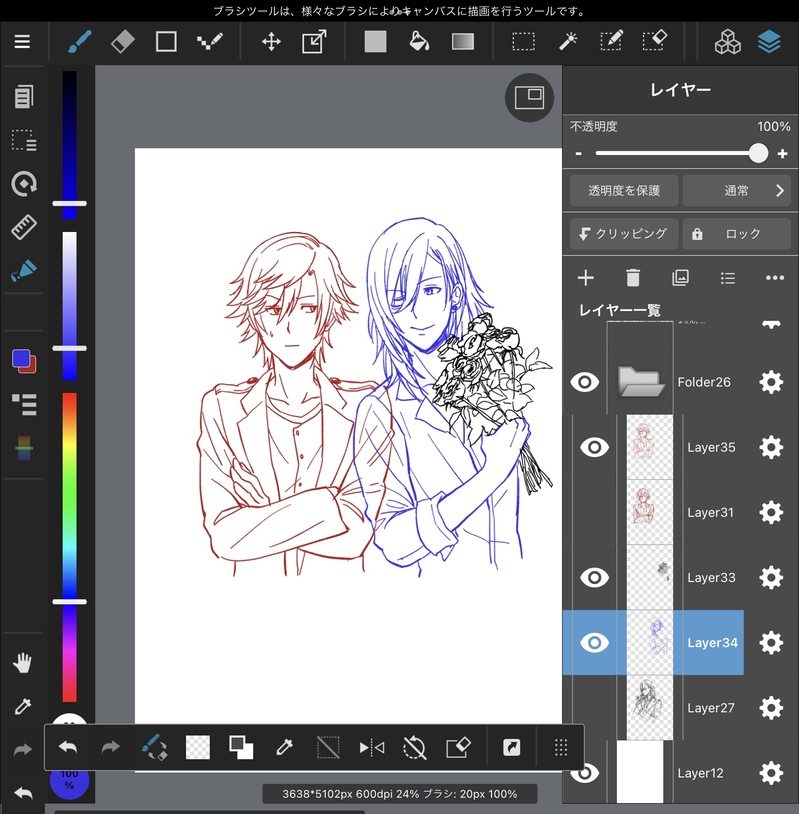799x814 pixels.
Task: Open Layer34 settings gear
Action: point(771,643)
